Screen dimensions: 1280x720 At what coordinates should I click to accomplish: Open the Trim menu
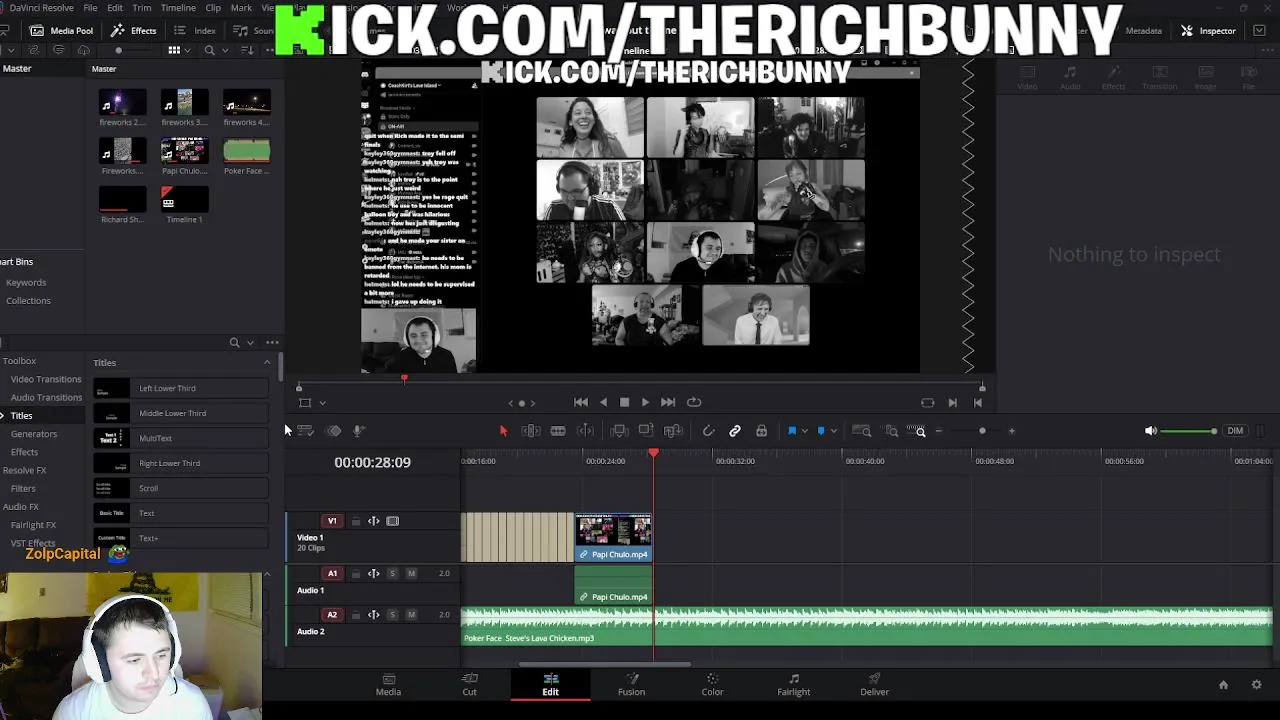click(142, 7)
